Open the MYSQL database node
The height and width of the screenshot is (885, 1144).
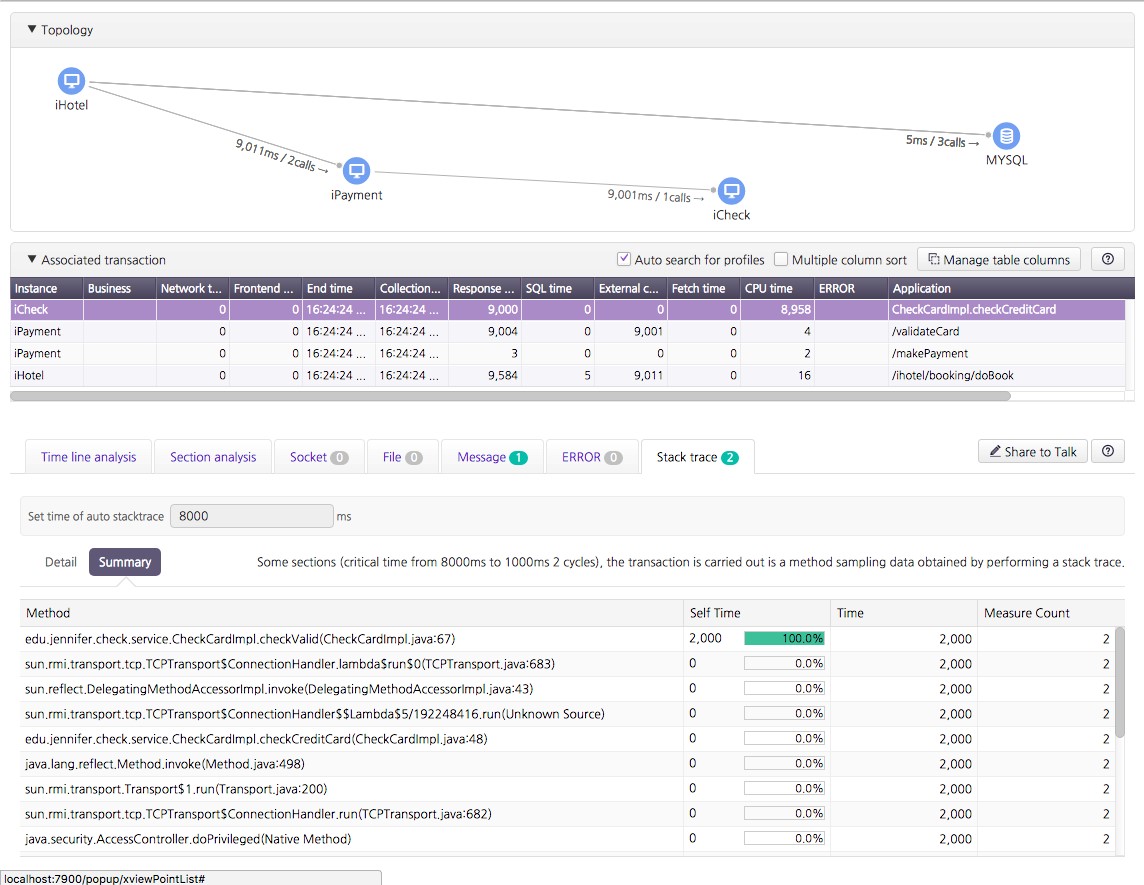(1006, 136)
